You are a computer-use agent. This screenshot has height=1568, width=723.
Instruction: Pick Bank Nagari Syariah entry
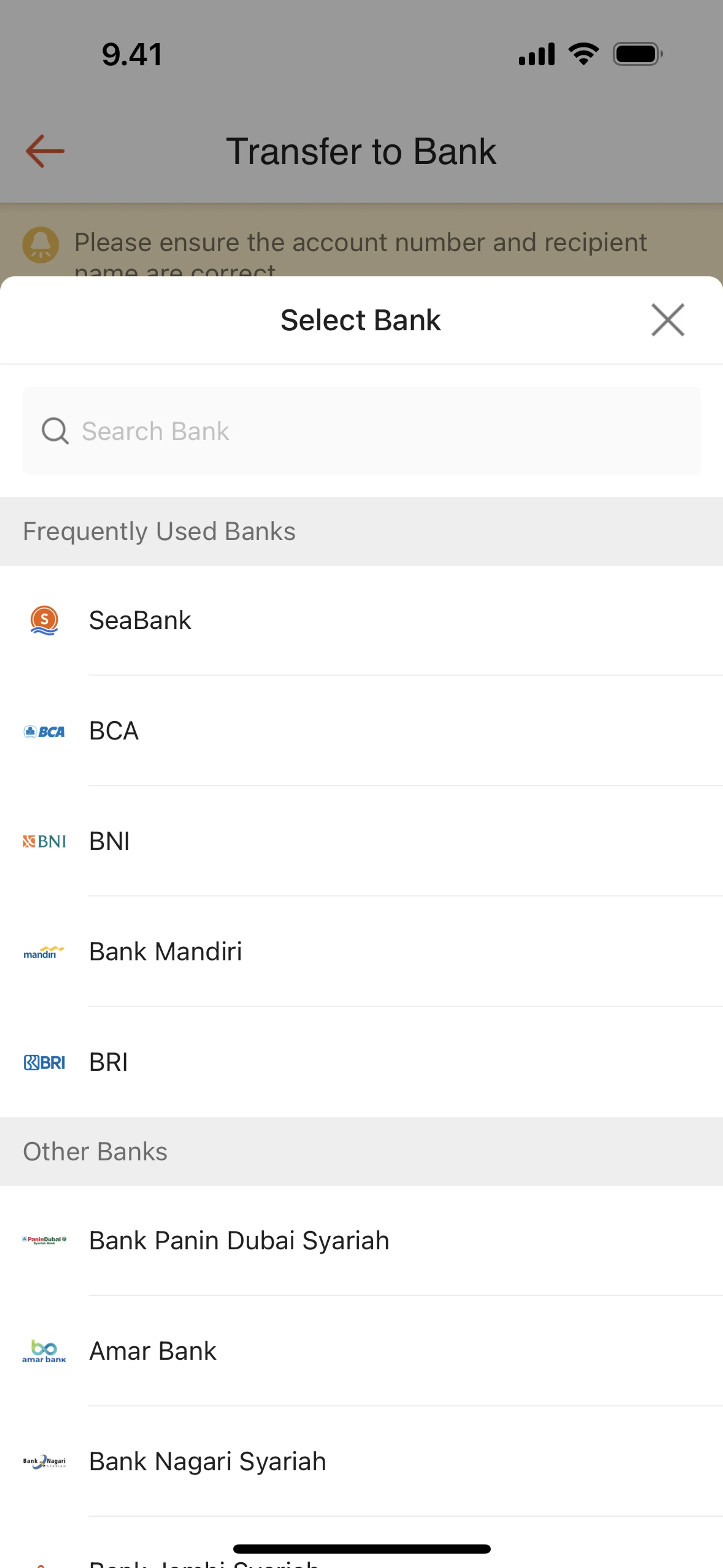207,1461
